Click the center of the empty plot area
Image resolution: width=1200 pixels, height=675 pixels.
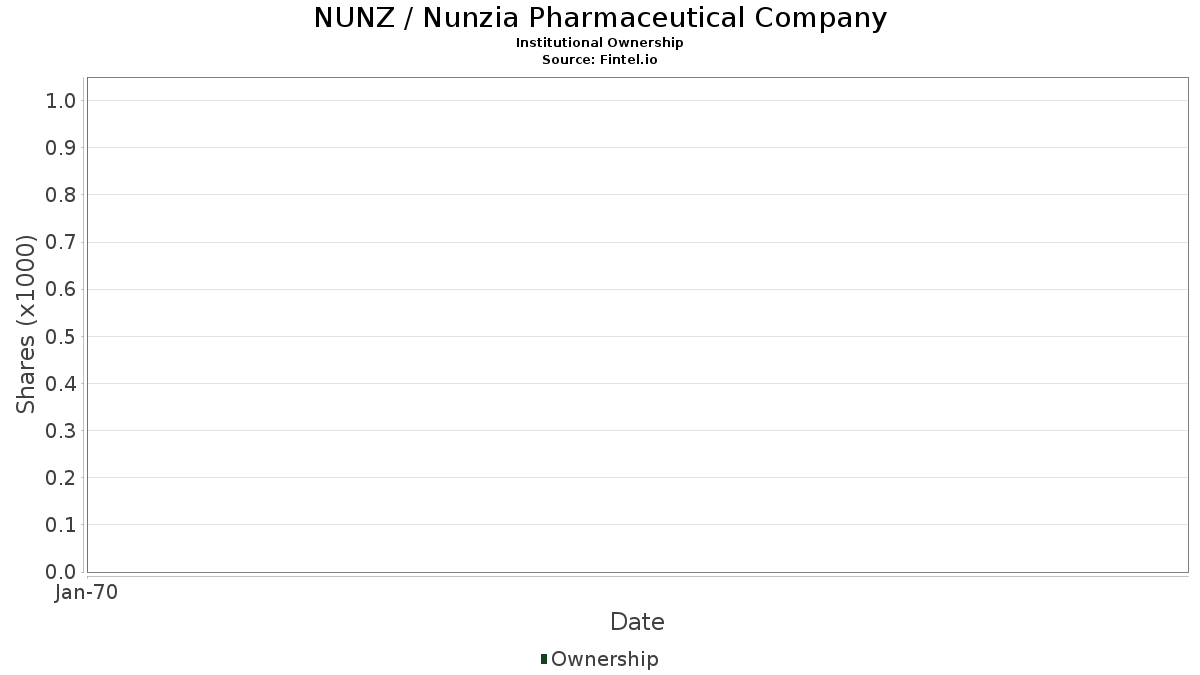[x=637, y=325]
